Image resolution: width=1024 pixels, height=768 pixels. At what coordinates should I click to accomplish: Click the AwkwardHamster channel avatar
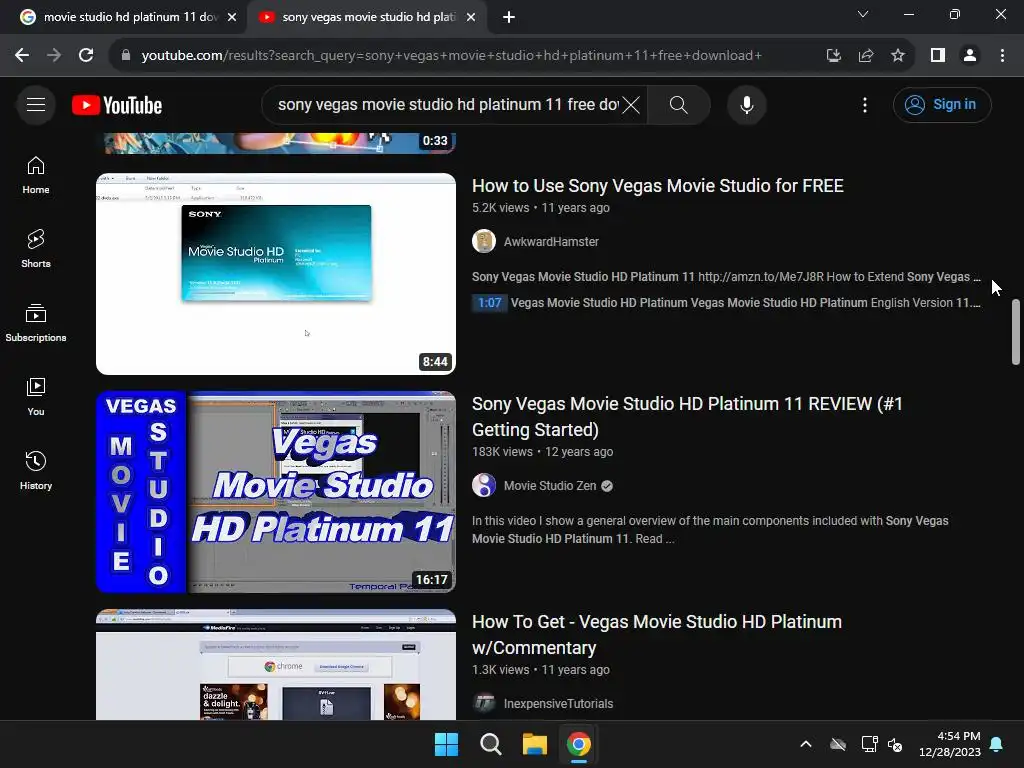point(484,241)
